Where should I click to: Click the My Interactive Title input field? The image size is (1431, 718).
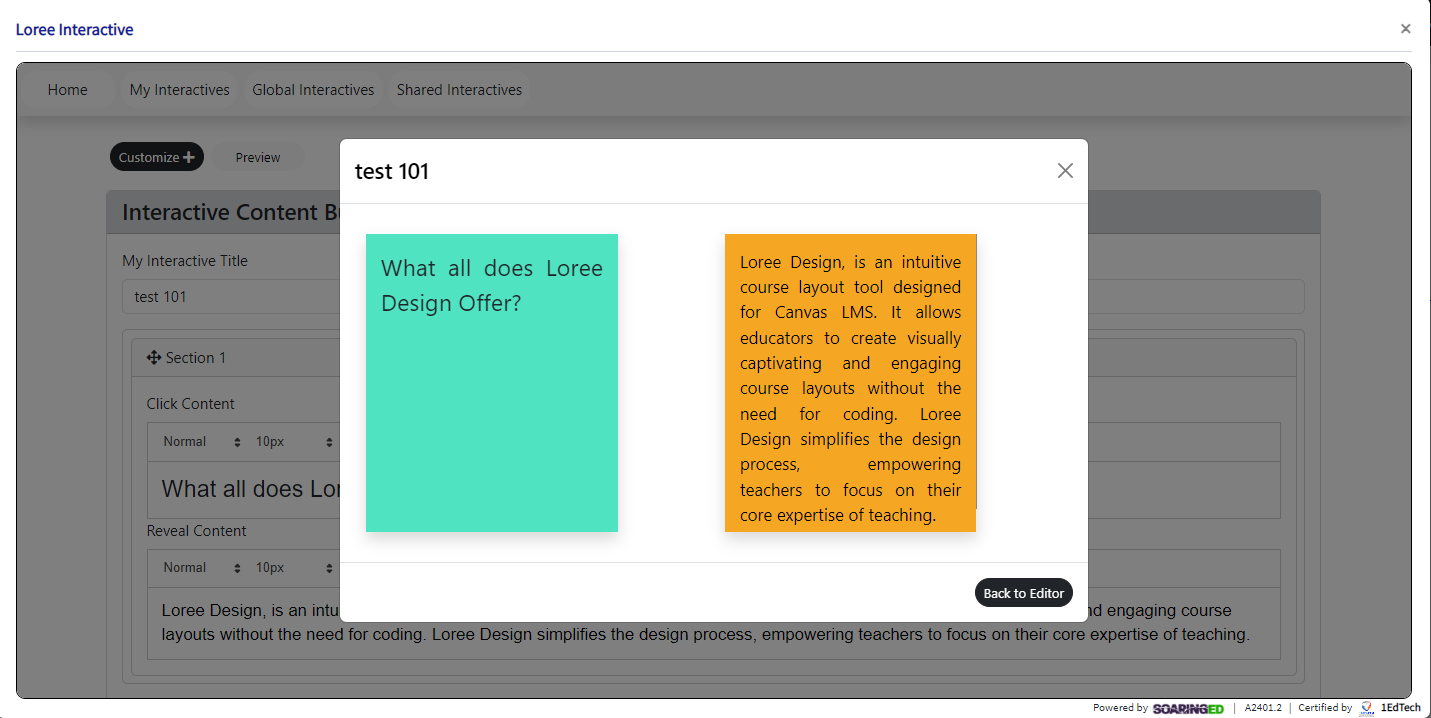(714, 297)
